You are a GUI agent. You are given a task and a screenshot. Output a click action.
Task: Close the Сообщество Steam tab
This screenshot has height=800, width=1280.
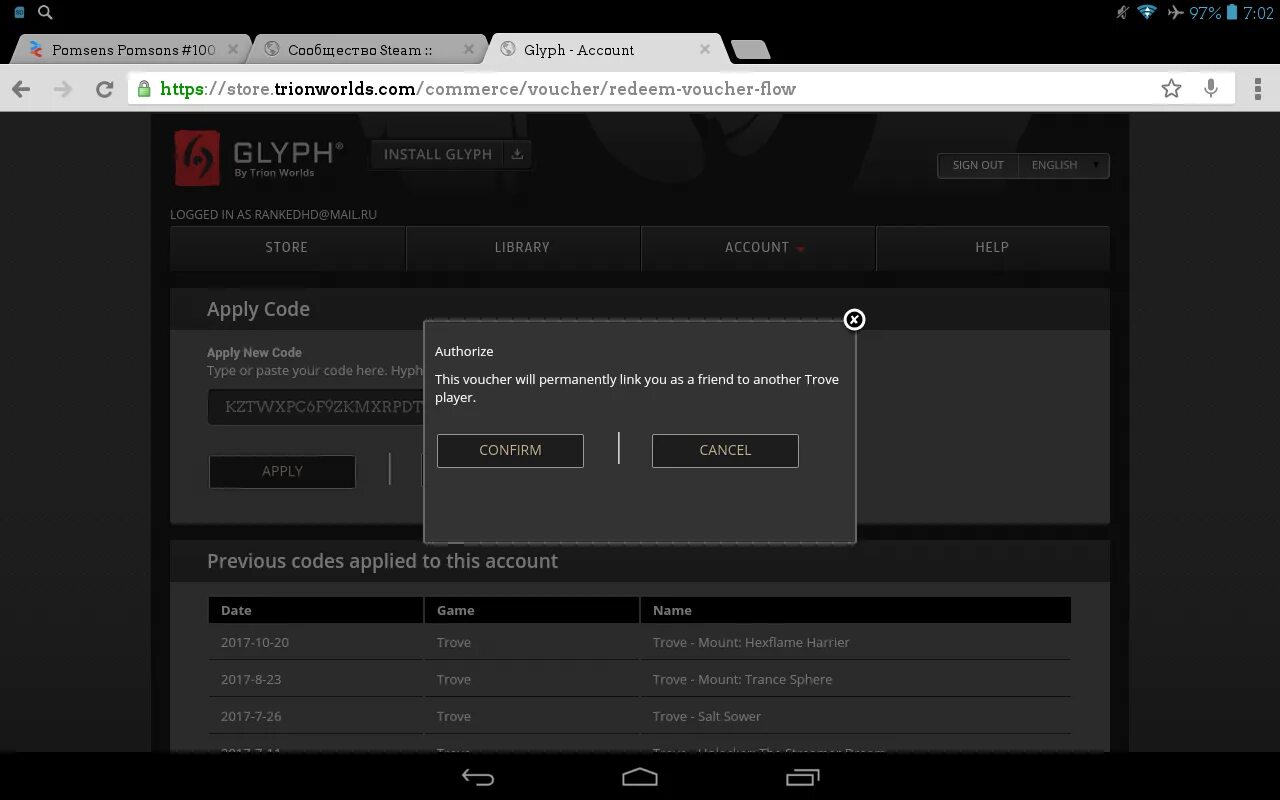(x=469, y=49)
